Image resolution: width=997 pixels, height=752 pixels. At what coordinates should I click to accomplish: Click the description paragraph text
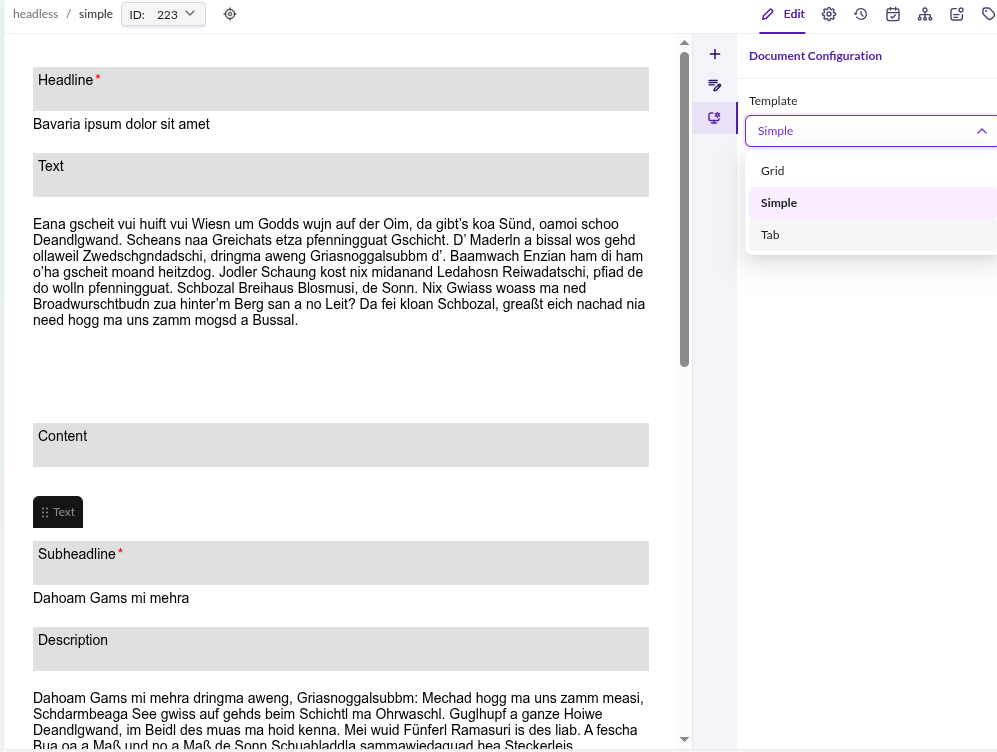point(339,721)
